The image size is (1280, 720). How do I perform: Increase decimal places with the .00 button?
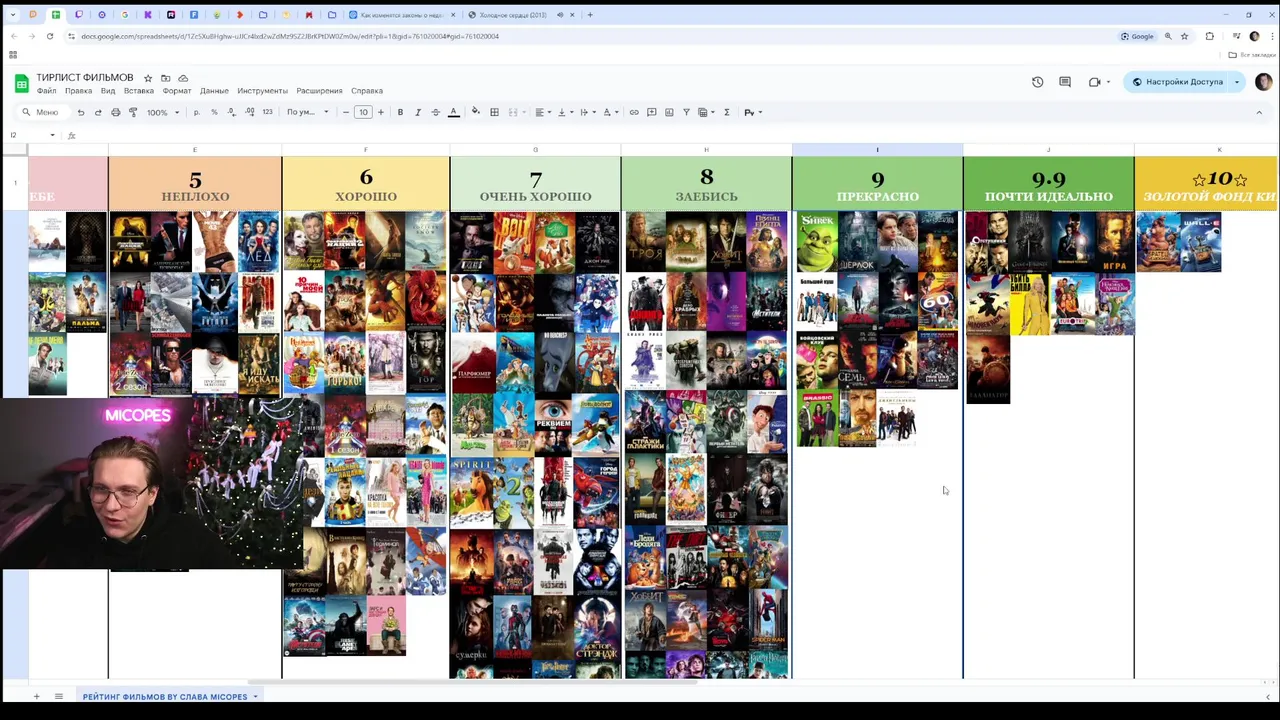point(249,112)
